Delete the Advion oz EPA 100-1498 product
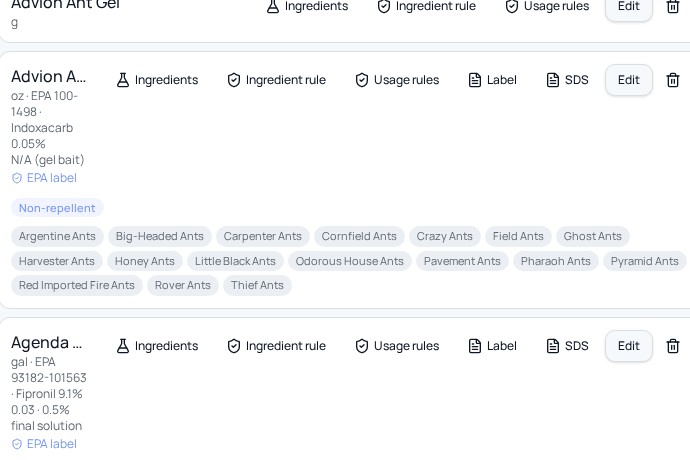 (x=673, y=80)
